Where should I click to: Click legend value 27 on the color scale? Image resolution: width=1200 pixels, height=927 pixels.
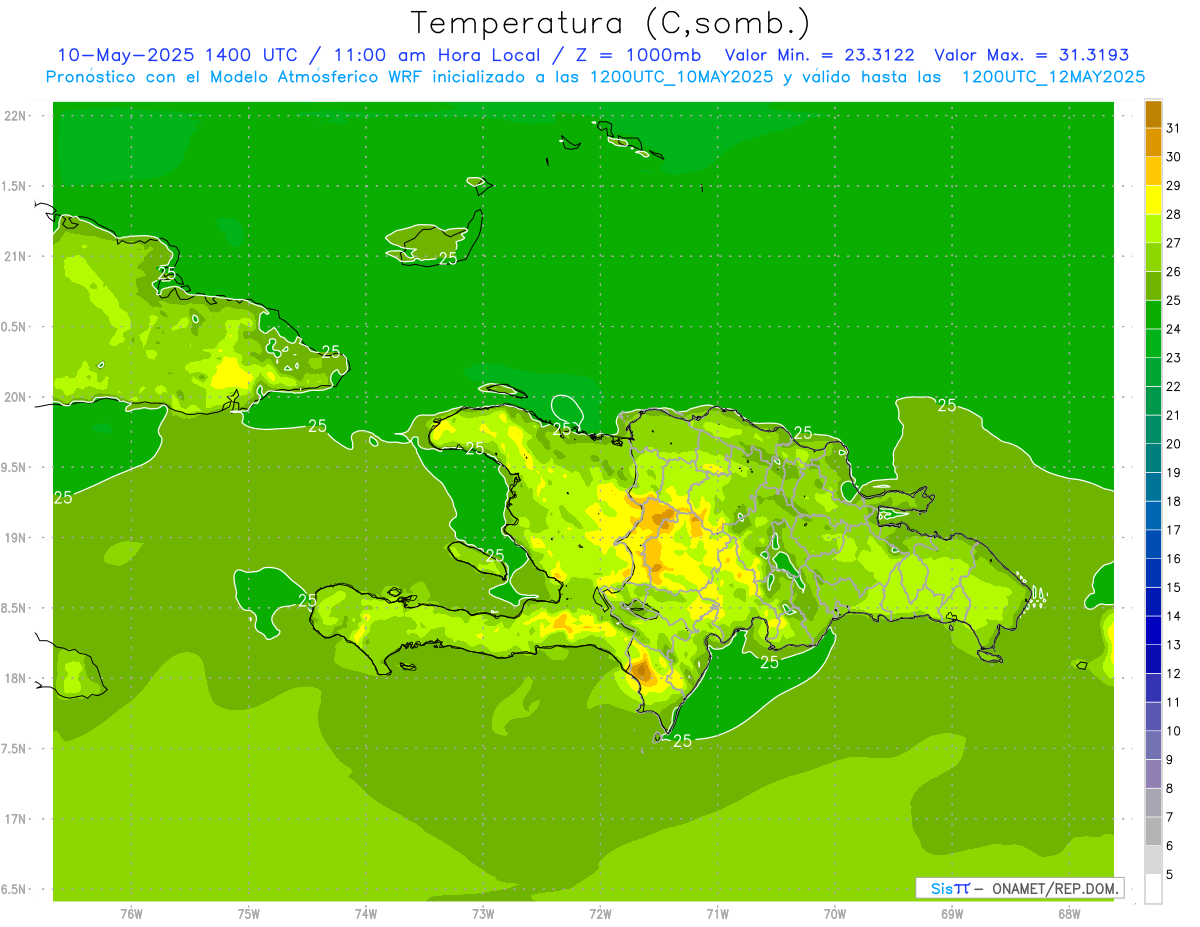click(x=1173, y=243)
